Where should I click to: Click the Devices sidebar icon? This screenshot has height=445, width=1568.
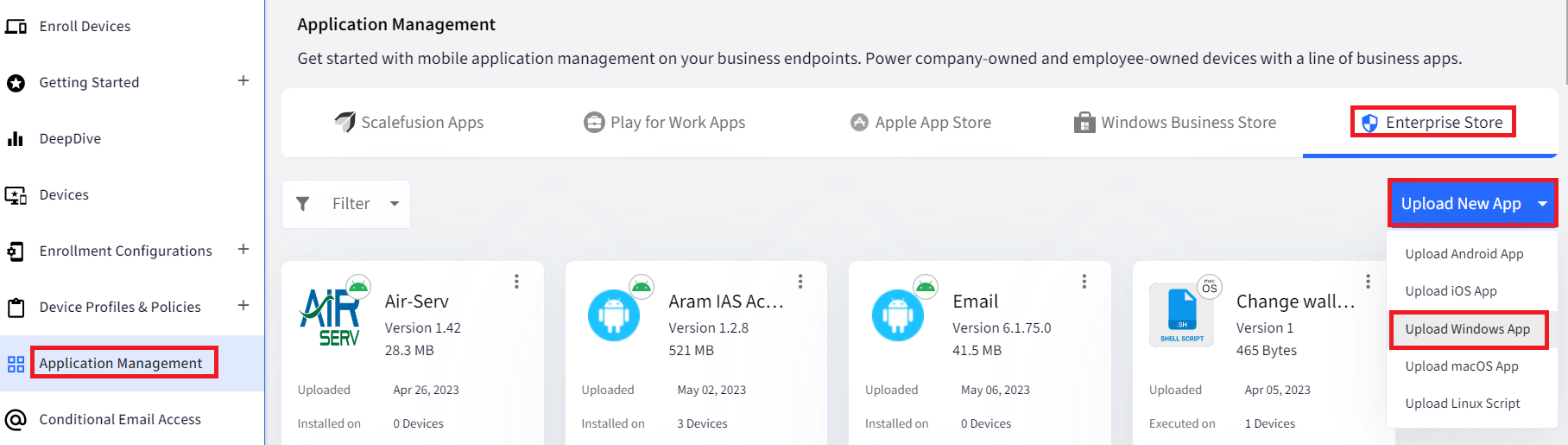click(x=16, y=195)
